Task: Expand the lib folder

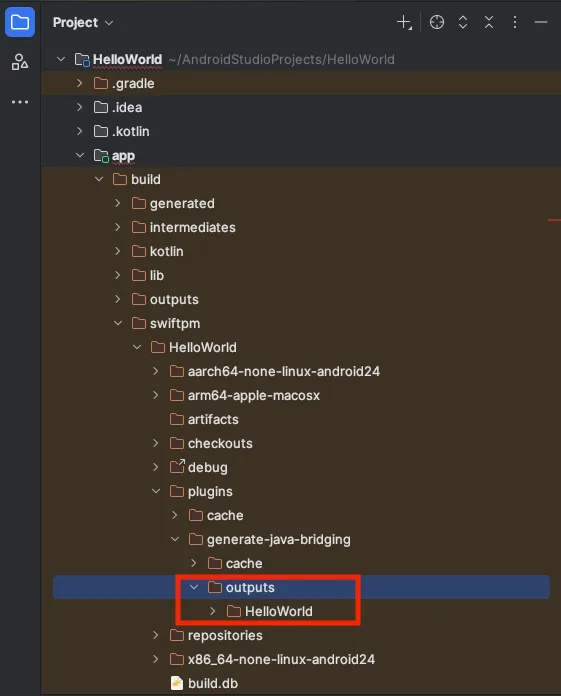Action: coord(118,275)
